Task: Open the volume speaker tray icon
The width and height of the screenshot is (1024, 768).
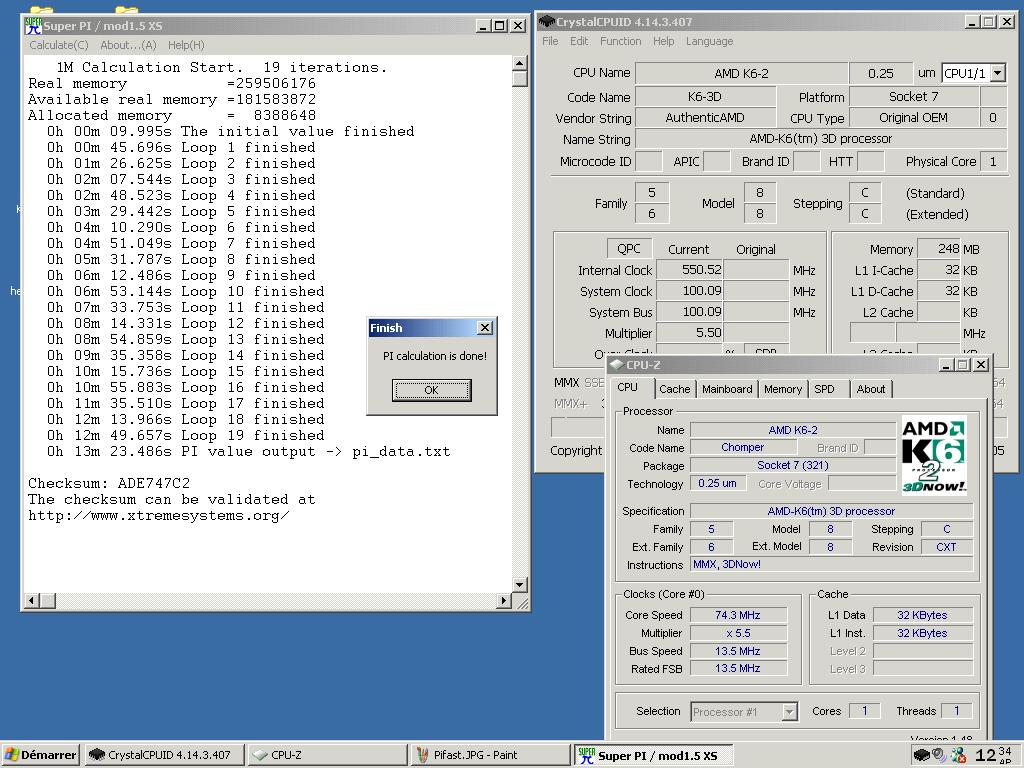Action: coord(939,755)
